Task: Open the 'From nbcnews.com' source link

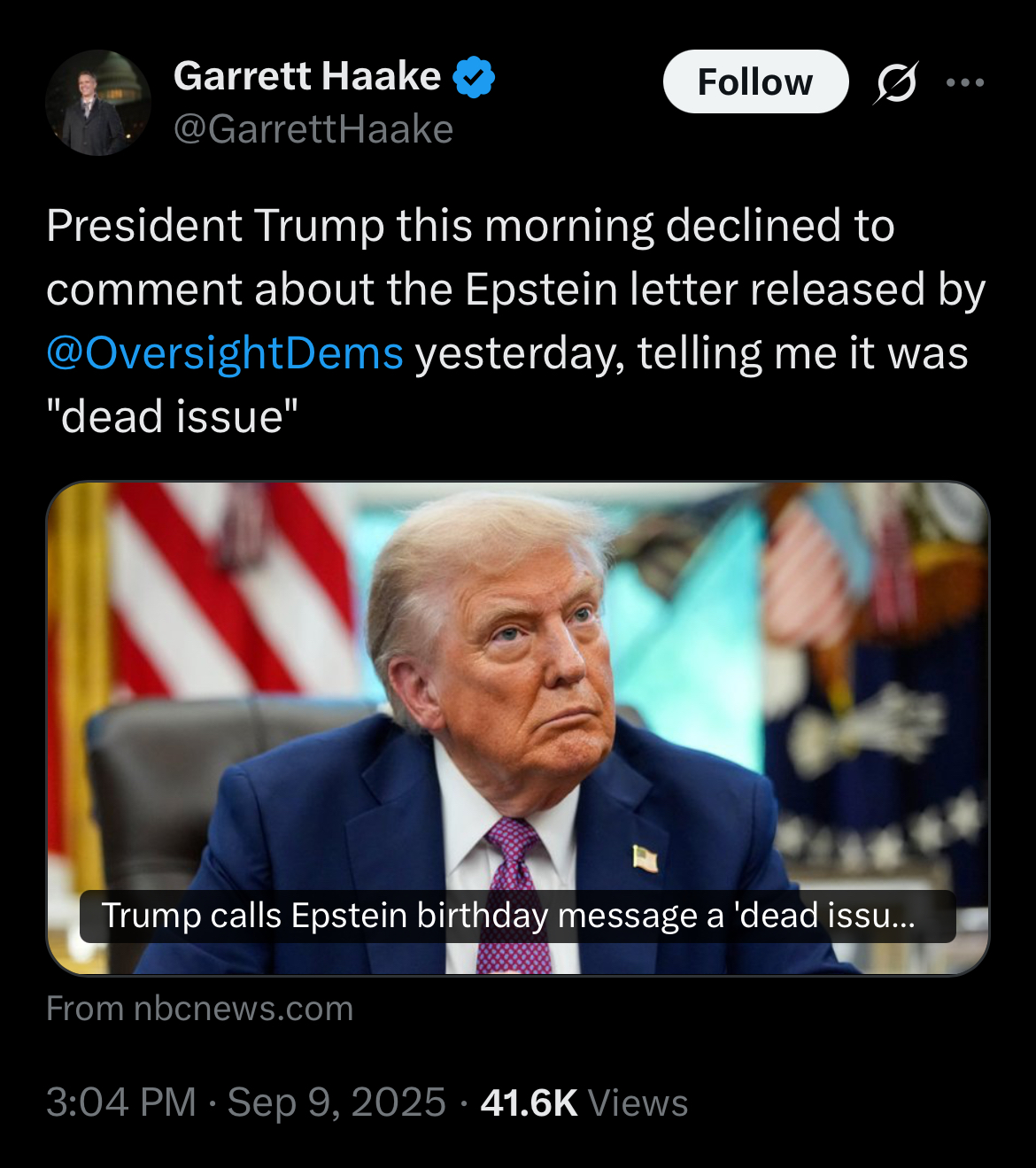Action: point(200,1009)
